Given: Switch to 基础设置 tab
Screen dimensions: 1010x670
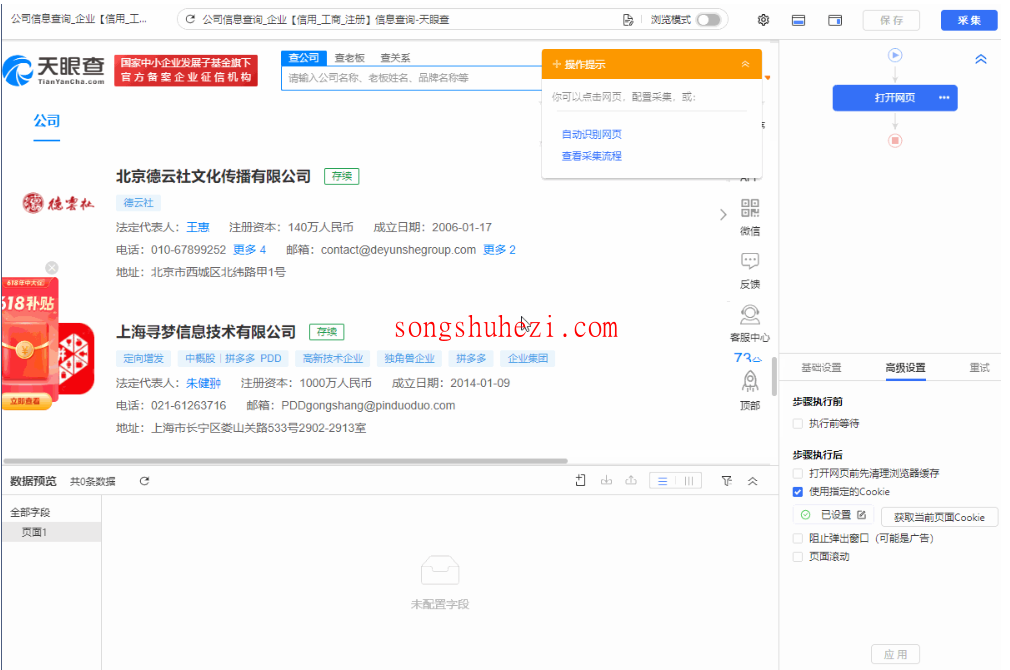Looking at the screenshot, I should pyautogui.click(x=821, y=368).
